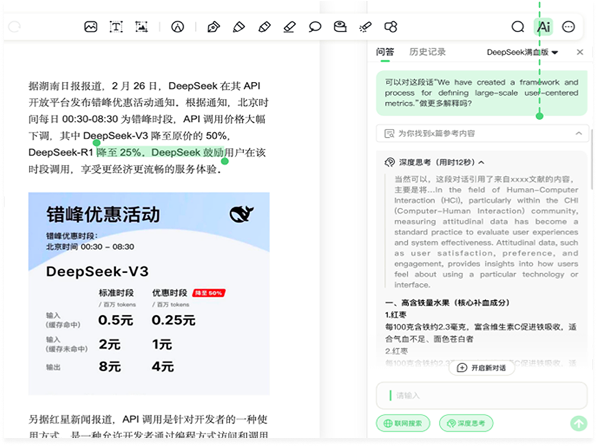Click the 深度思考 brain icon in answer header
The width and height of the screenshot is (597, 446).
coord(389,162)
